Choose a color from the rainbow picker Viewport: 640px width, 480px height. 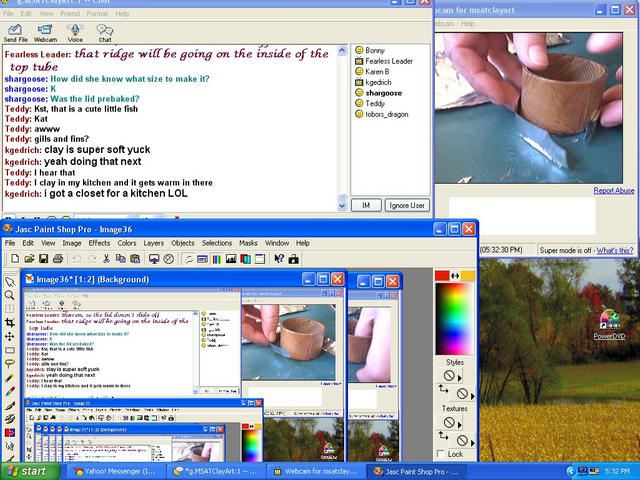(454, 319)
